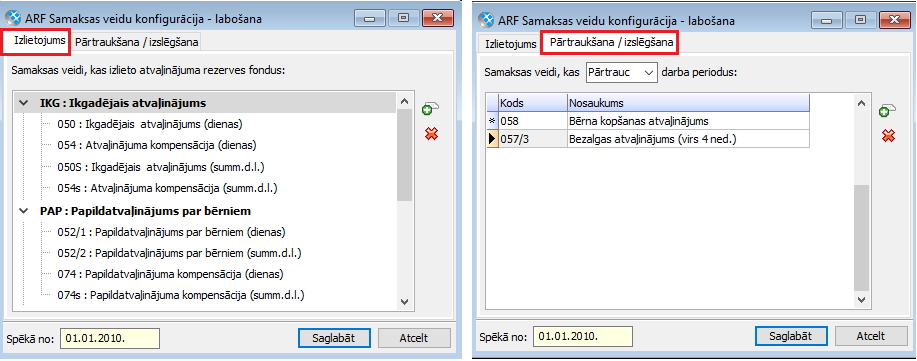Select 052/2 : Papildatvaļinājums par bērniem (summ.d.l.)

(x=180, y=253)
